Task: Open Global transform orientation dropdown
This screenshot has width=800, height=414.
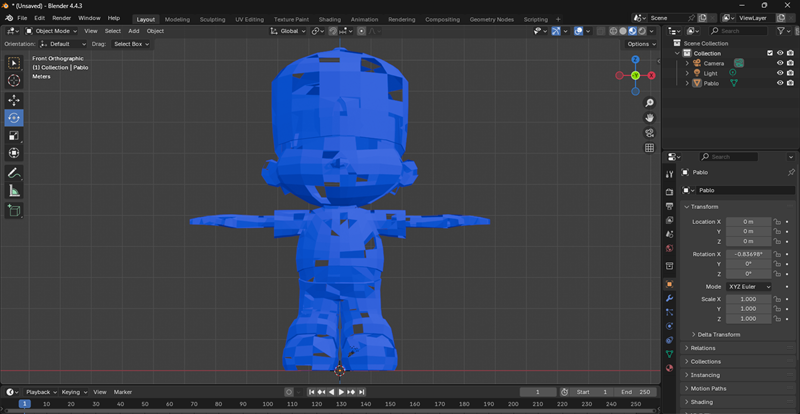Action: click(288, 31)
